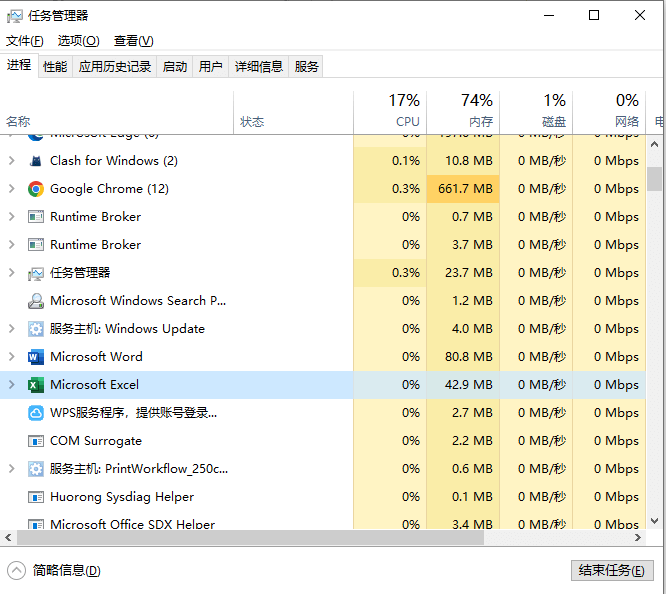Sort by the 网络 column header
Image resolution: width=666 pixels, height=594 pixels.
pyautogui.click(x=609, y=112)
